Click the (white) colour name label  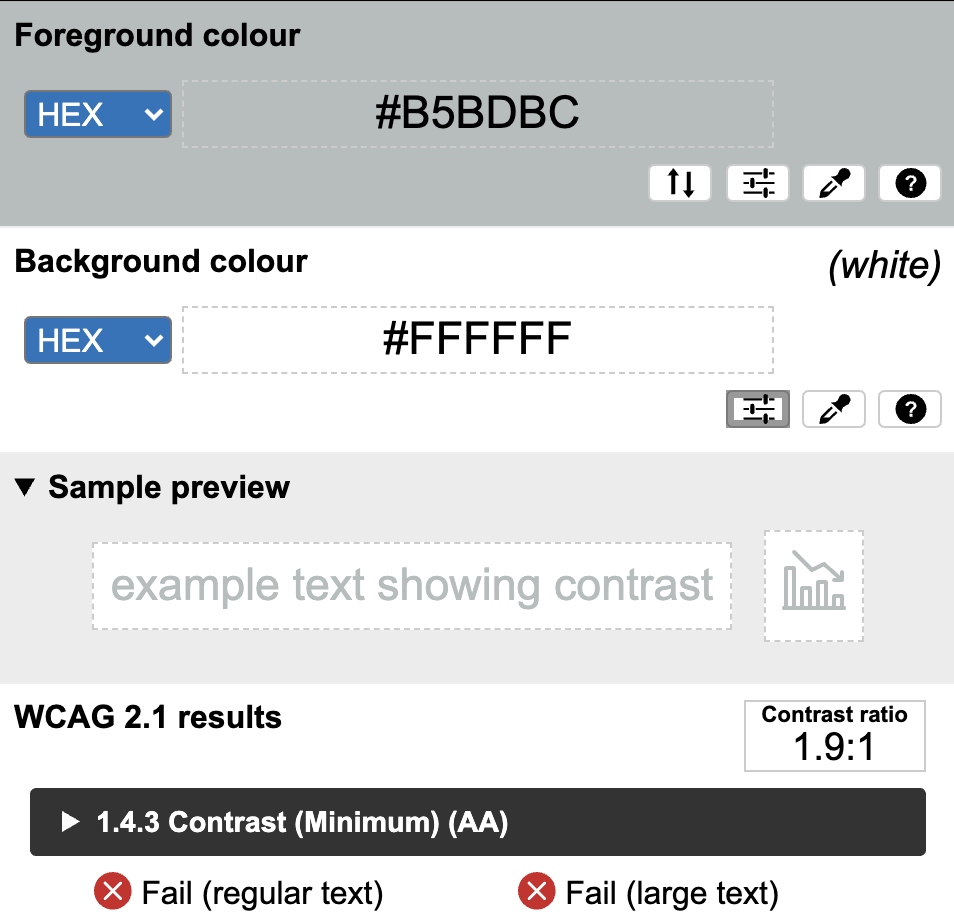click(x=884, y=267)
